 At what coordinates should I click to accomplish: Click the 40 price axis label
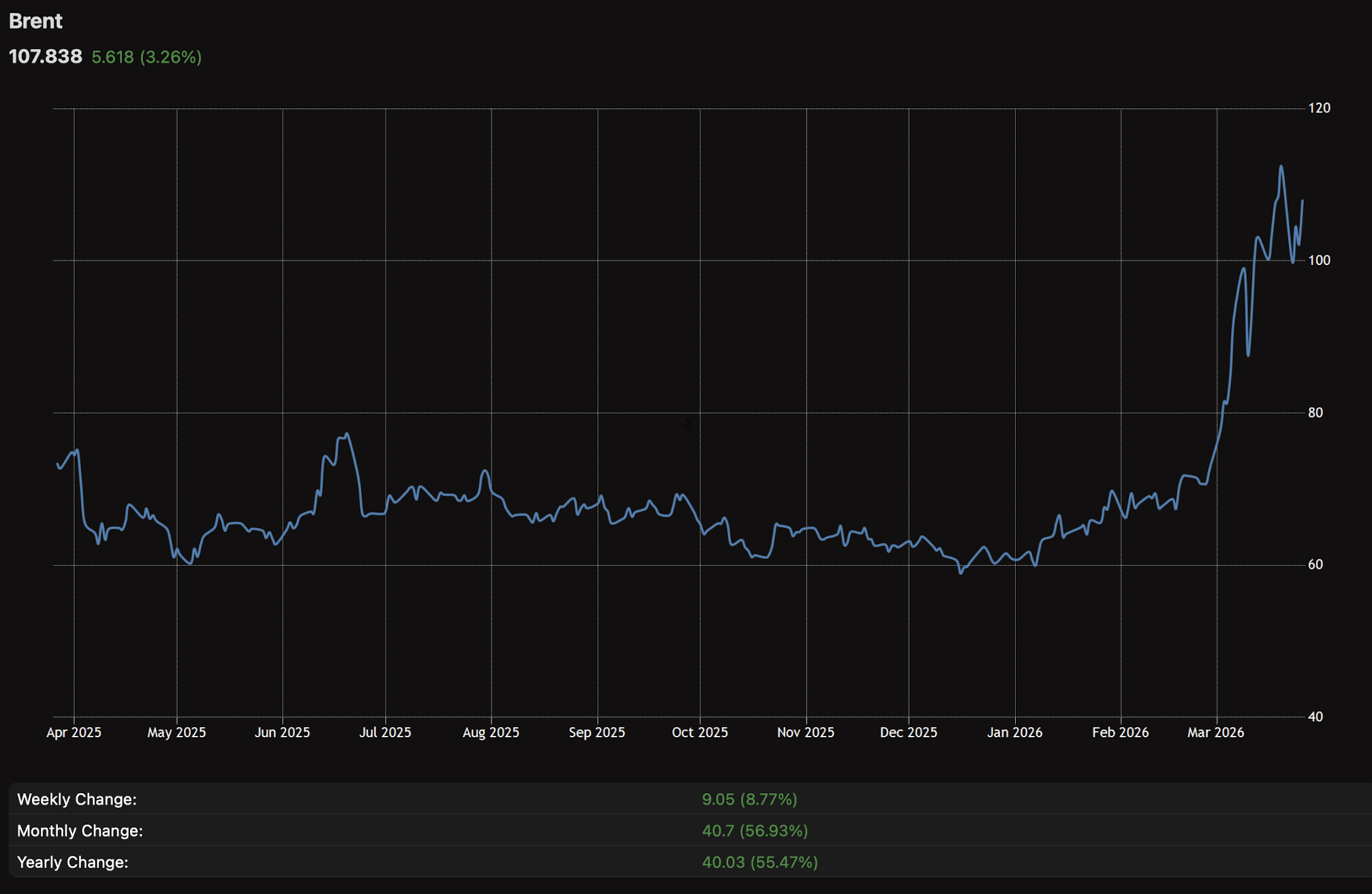click(x=1315, y=716)
